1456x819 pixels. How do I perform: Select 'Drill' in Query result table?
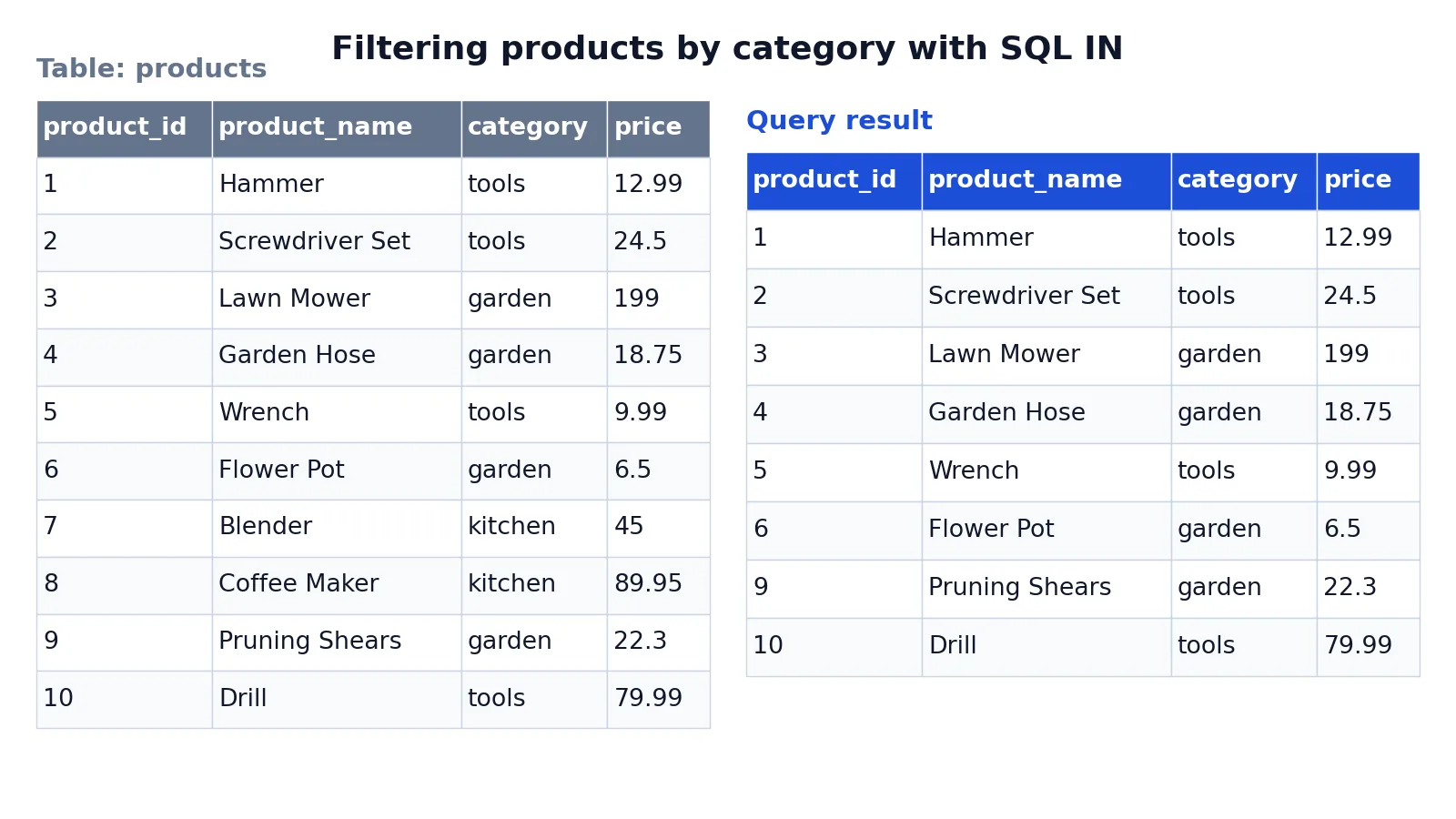tap(1046, 647)
